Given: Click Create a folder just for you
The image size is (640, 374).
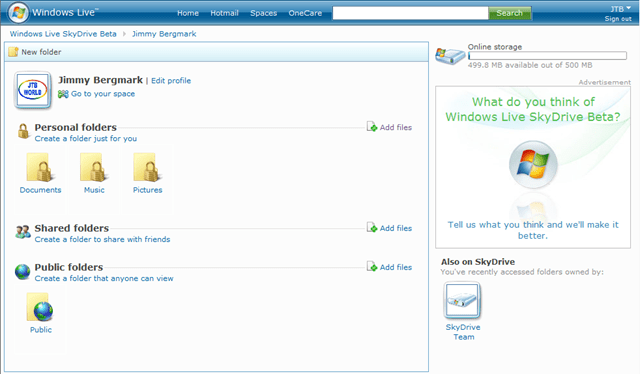Looking at the screenshot, I should [x=86, y=138].
